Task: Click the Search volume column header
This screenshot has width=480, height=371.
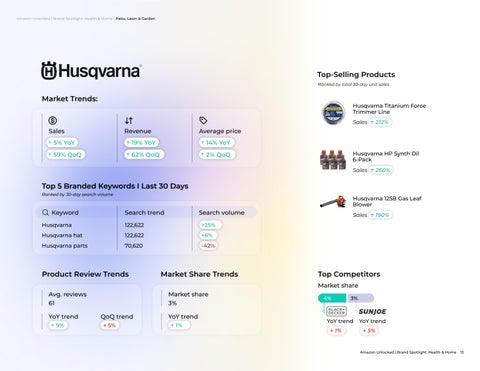Action: tap(222, 213)
